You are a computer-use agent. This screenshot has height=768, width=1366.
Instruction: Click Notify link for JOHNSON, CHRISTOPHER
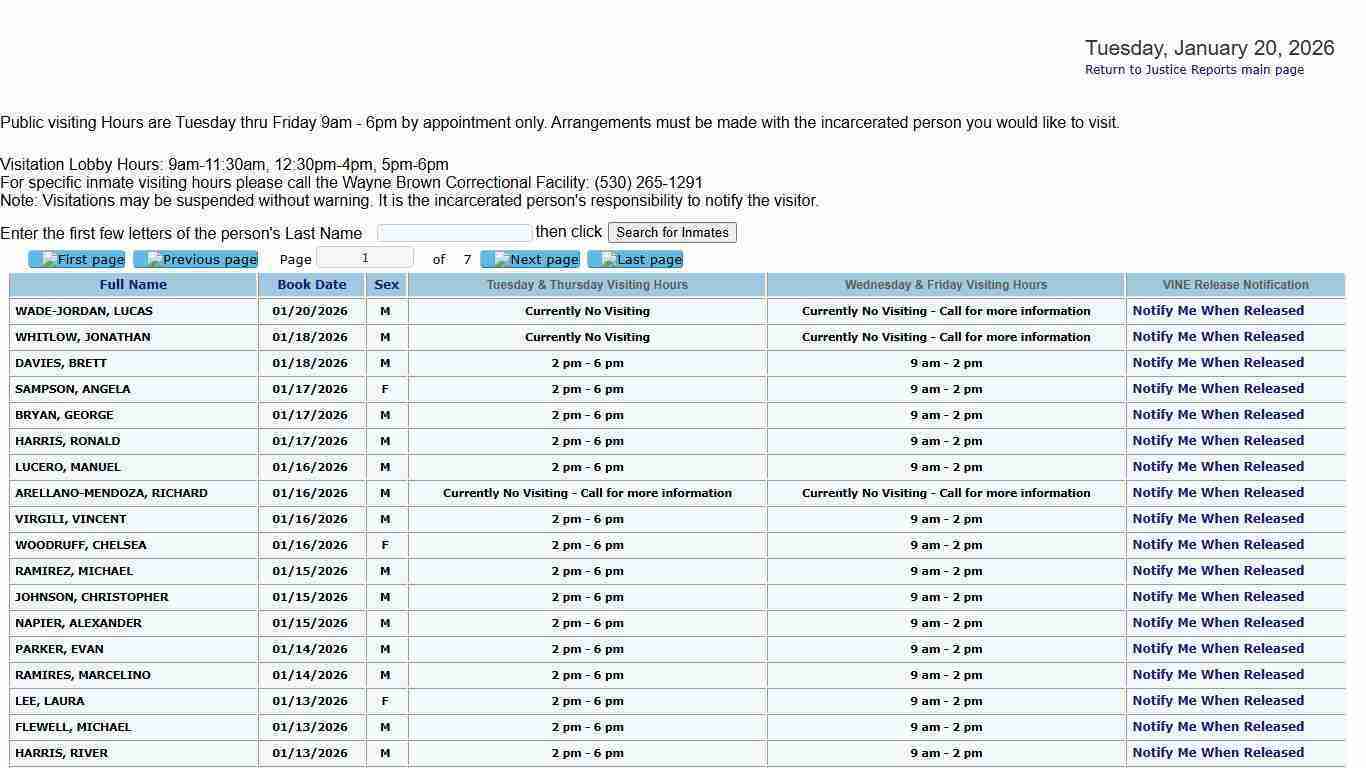(1218, 597)
